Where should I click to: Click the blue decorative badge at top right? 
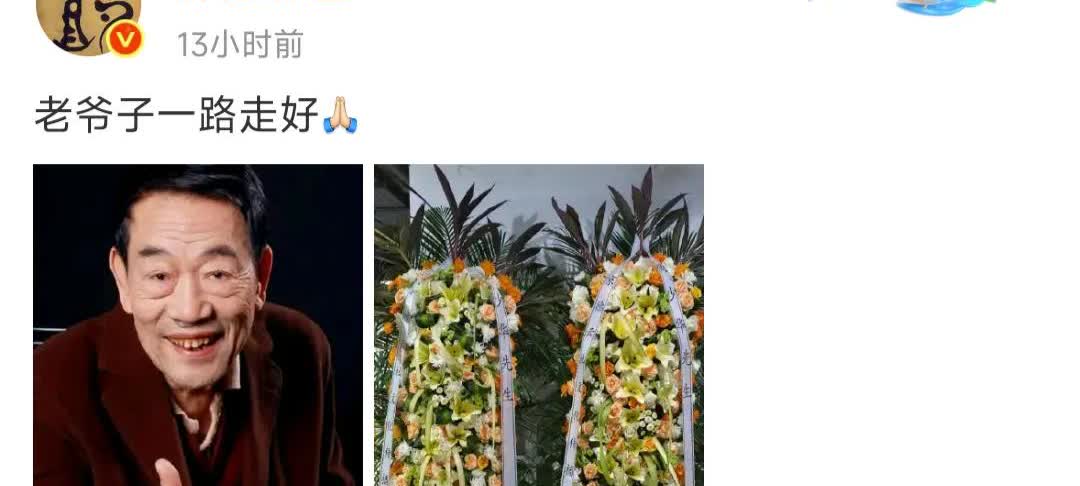click(946, 7)
